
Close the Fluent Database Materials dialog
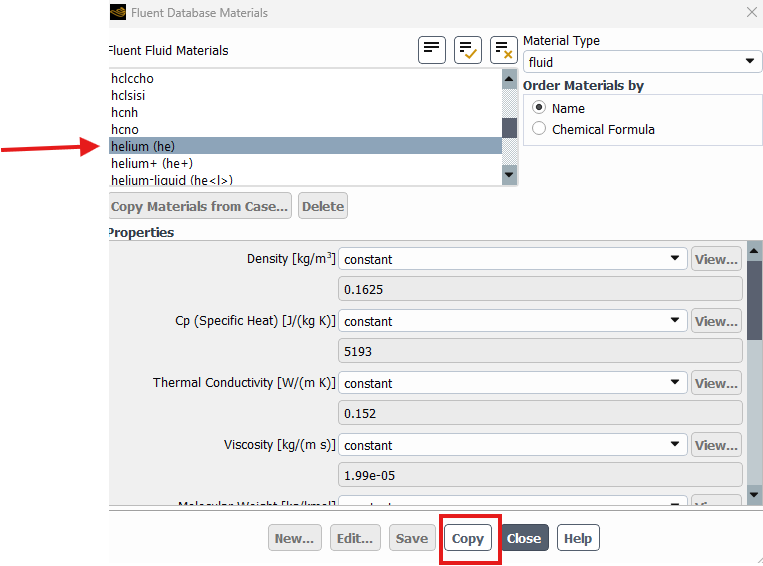click(x=752, y=12)
